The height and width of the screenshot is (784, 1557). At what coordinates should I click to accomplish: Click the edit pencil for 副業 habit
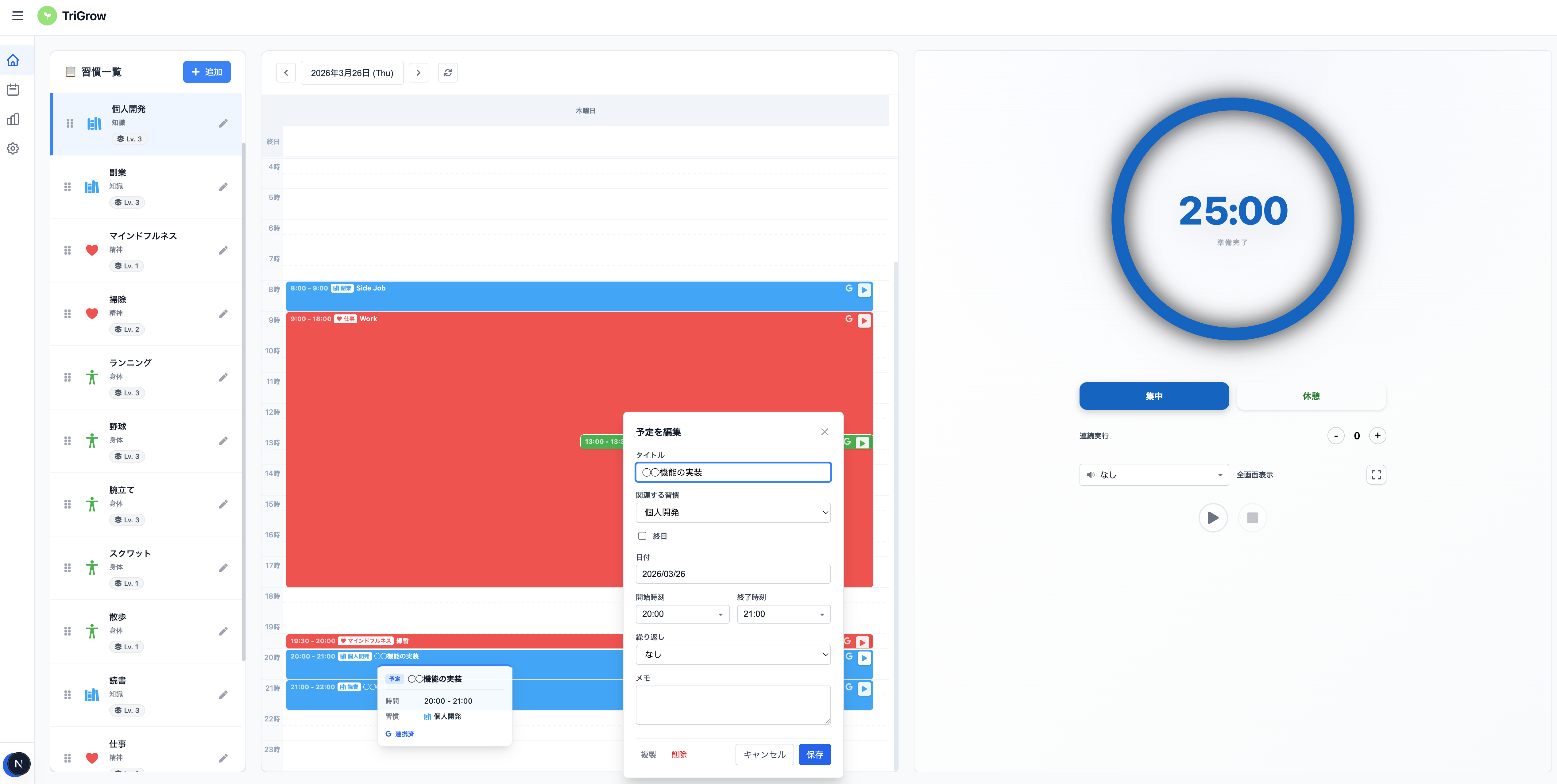tap(223, 186)
